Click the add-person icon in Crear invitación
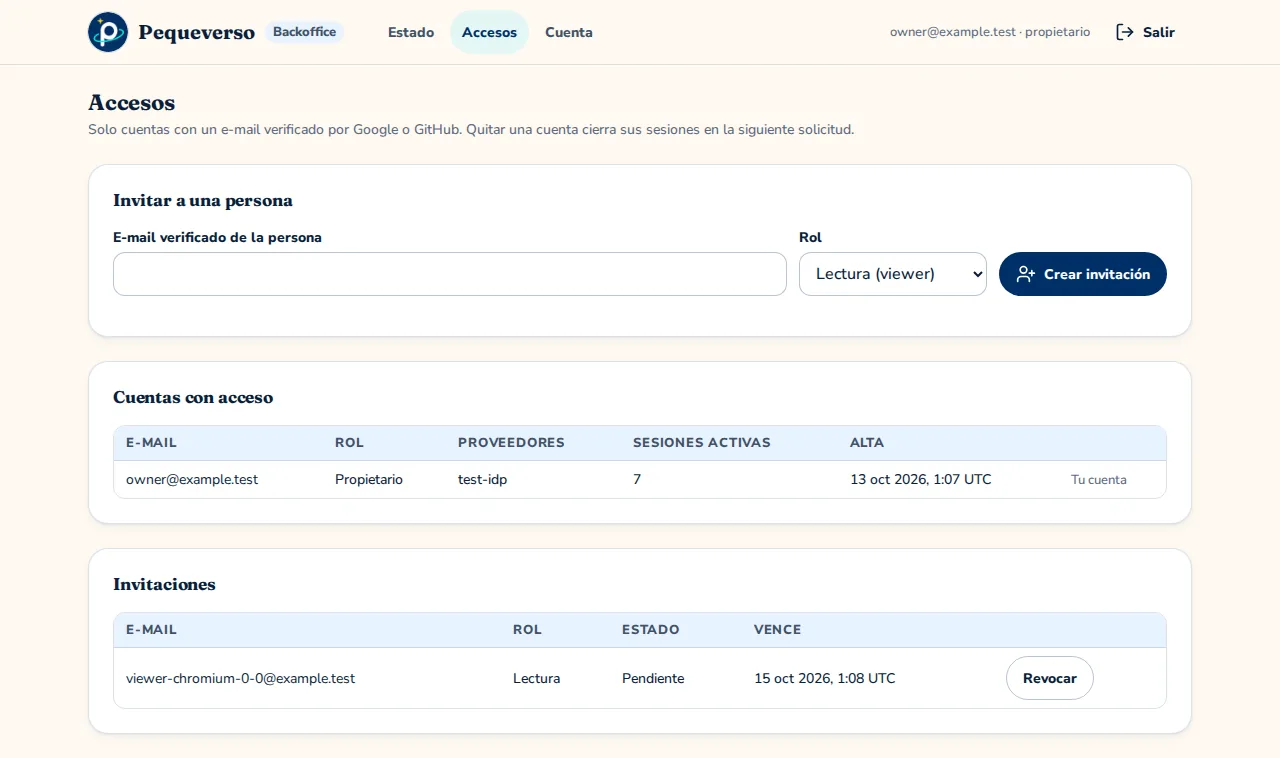This screenshot has height=758, width=1280. click(x=1026, y=274)
